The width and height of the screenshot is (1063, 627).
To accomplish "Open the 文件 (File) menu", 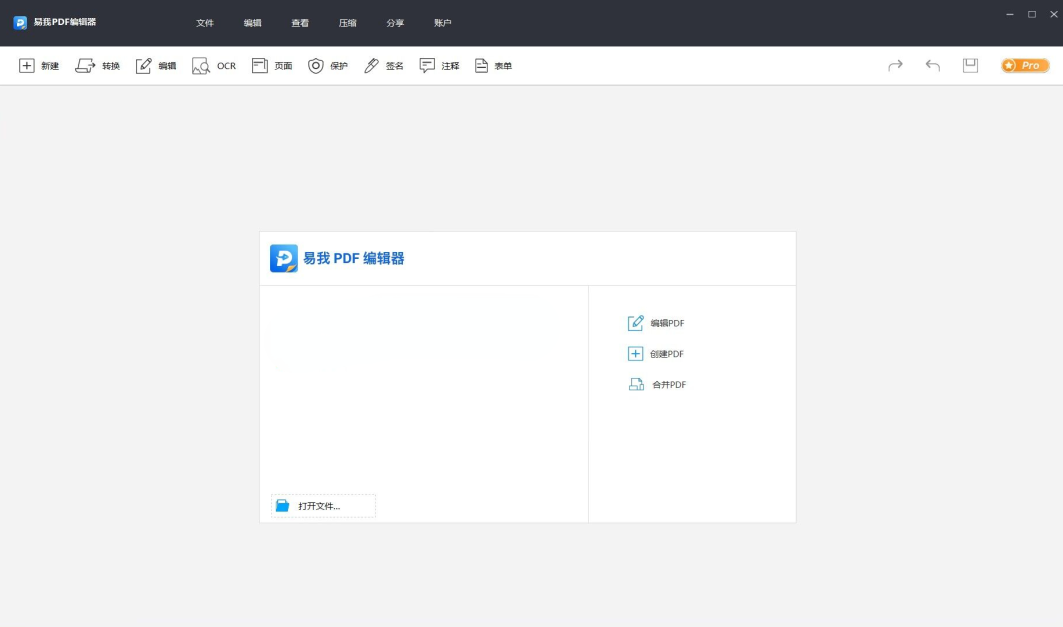I will click(x=205, y=23).
